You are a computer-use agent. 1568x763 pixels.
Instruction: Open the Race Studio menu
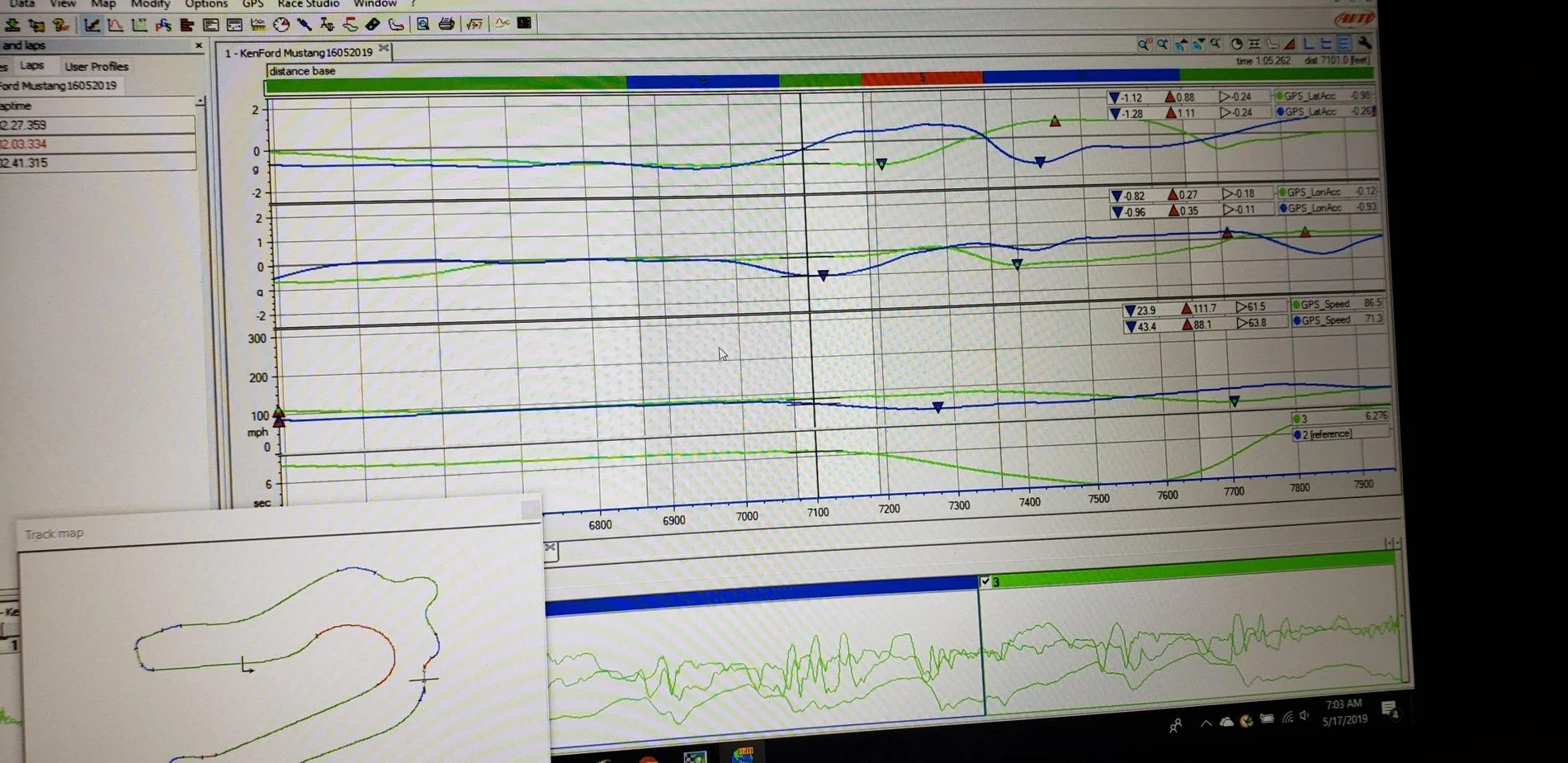pos(309,4)
